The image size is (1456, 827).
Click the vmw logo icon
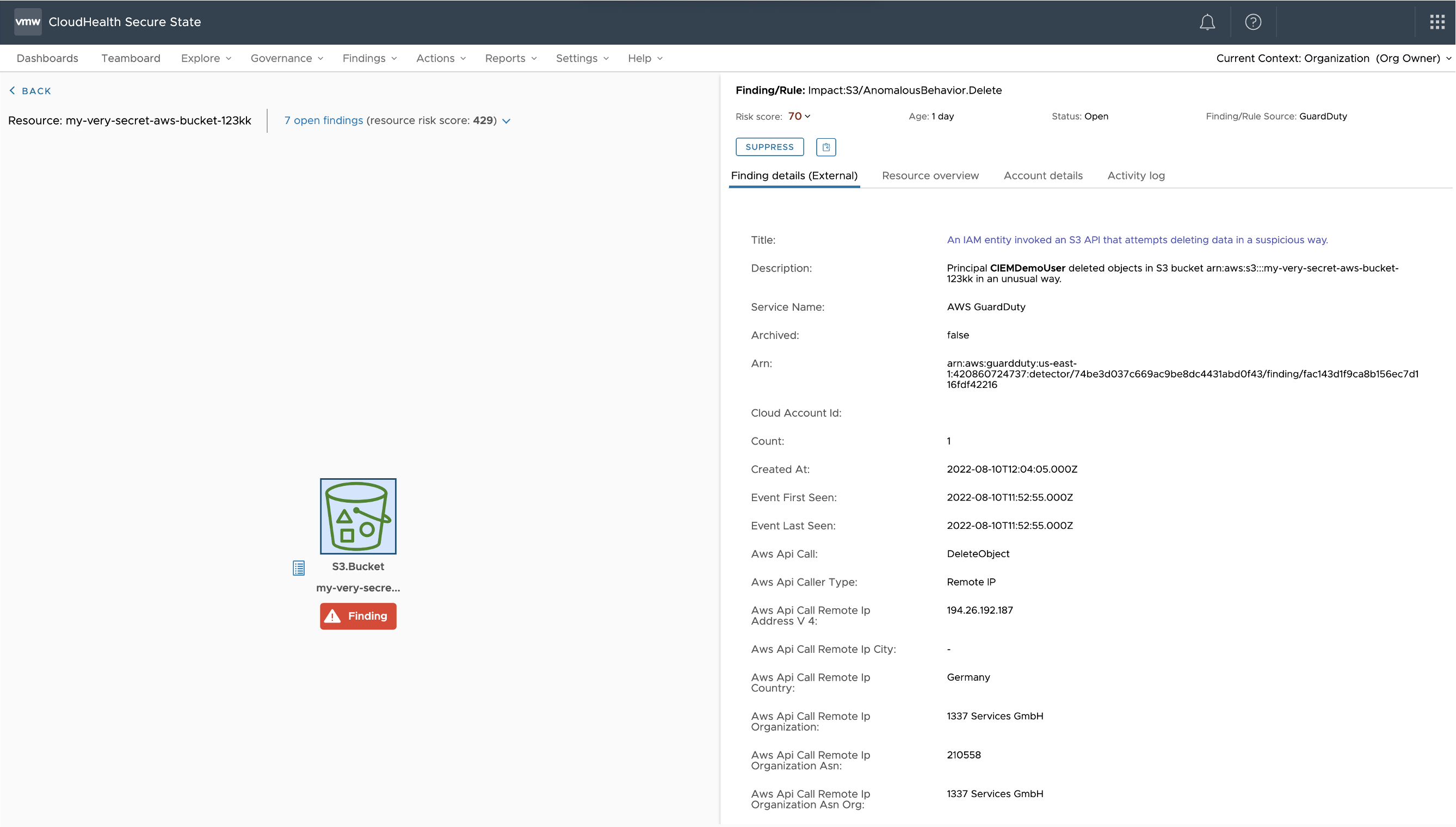click(x=27, y=22)
